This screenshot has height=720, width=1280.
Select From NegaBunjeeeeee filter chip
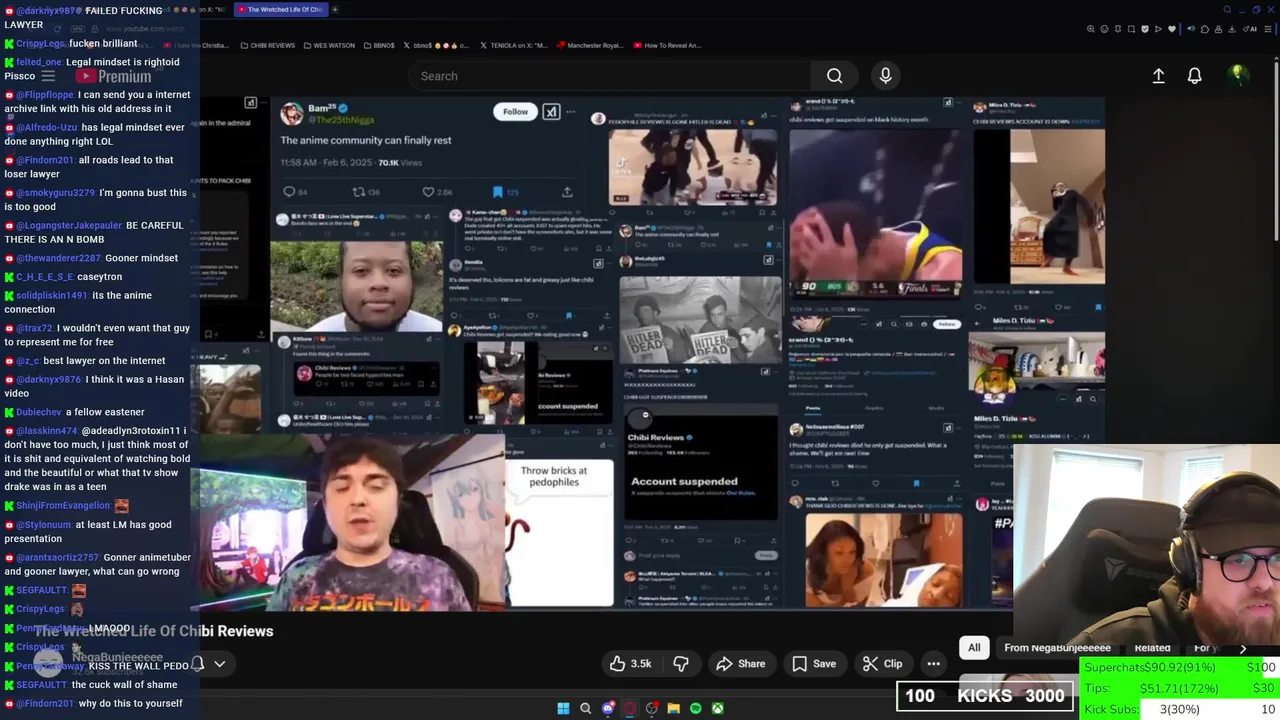(1057, 648)
